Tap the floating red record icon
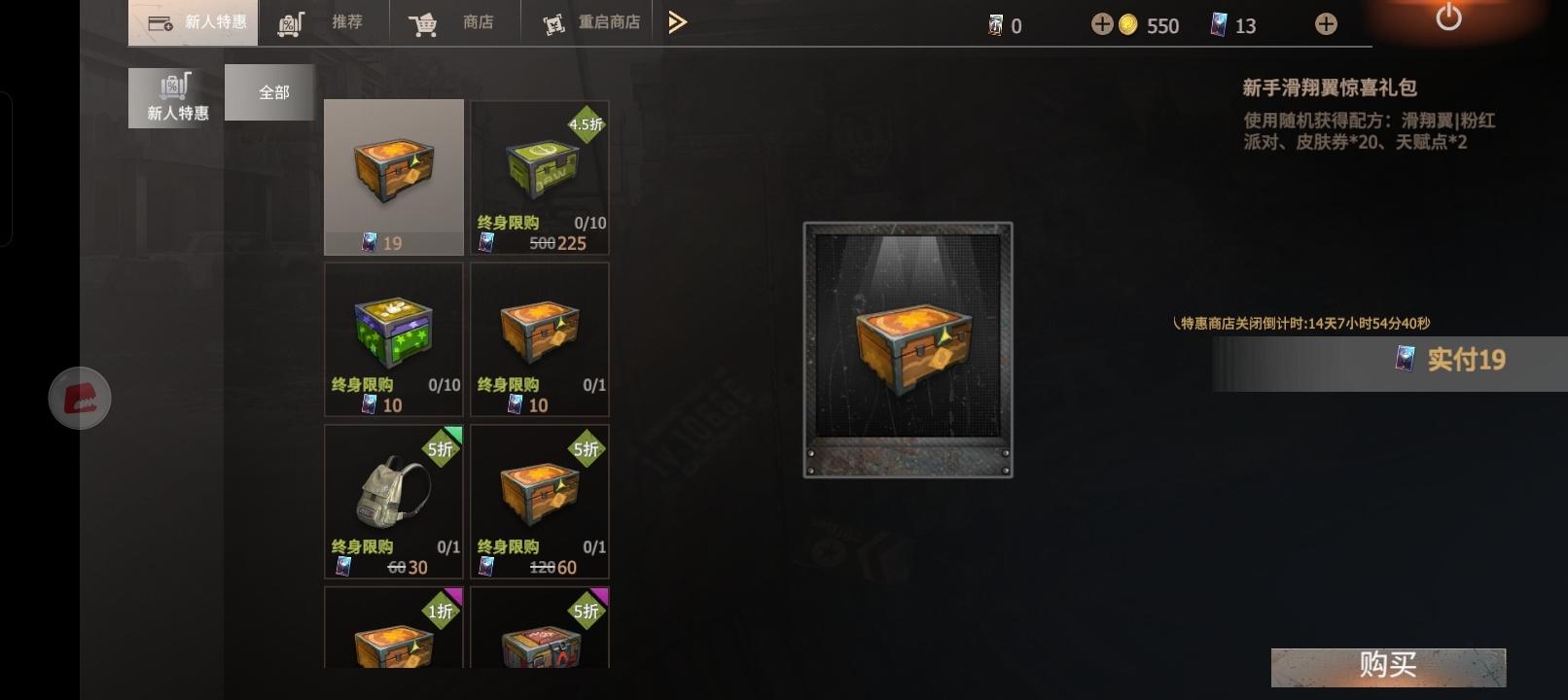Viewport: 1568px width, 700px height. point(80,398)
